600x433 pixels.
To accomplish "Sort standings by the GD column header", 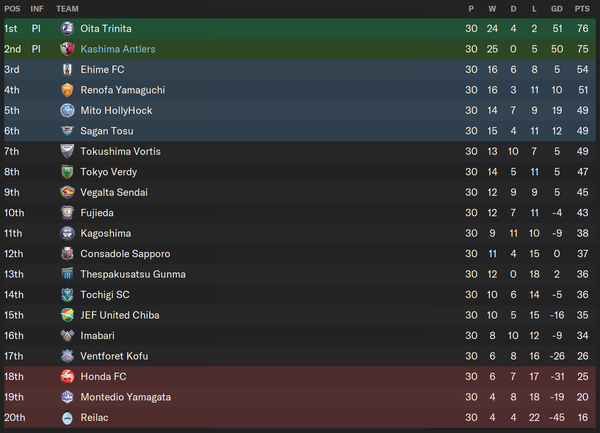I will [557, 9].
